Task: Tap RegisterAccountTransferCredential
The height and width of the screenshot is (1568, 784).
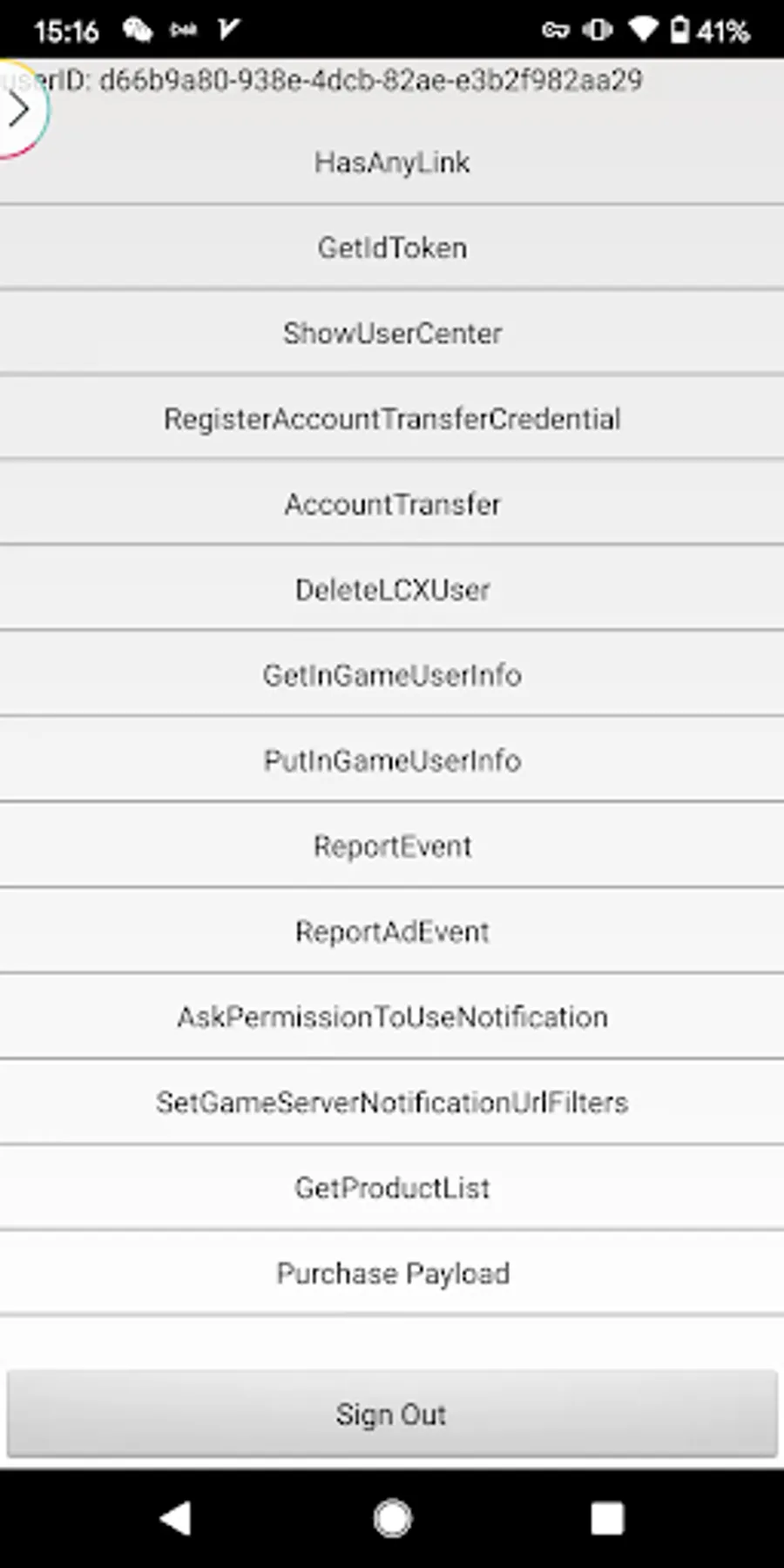Action: [392, 419]
